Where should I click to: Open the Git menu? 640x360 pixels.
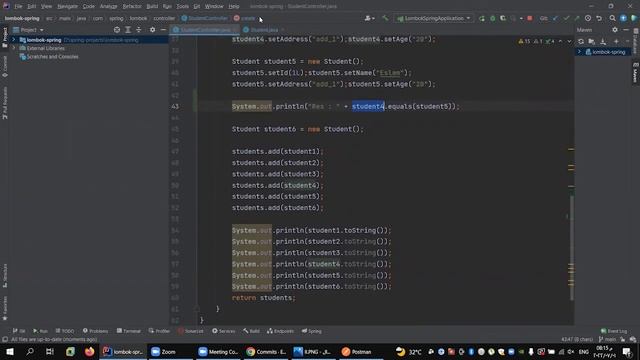[x=197, y=6]
